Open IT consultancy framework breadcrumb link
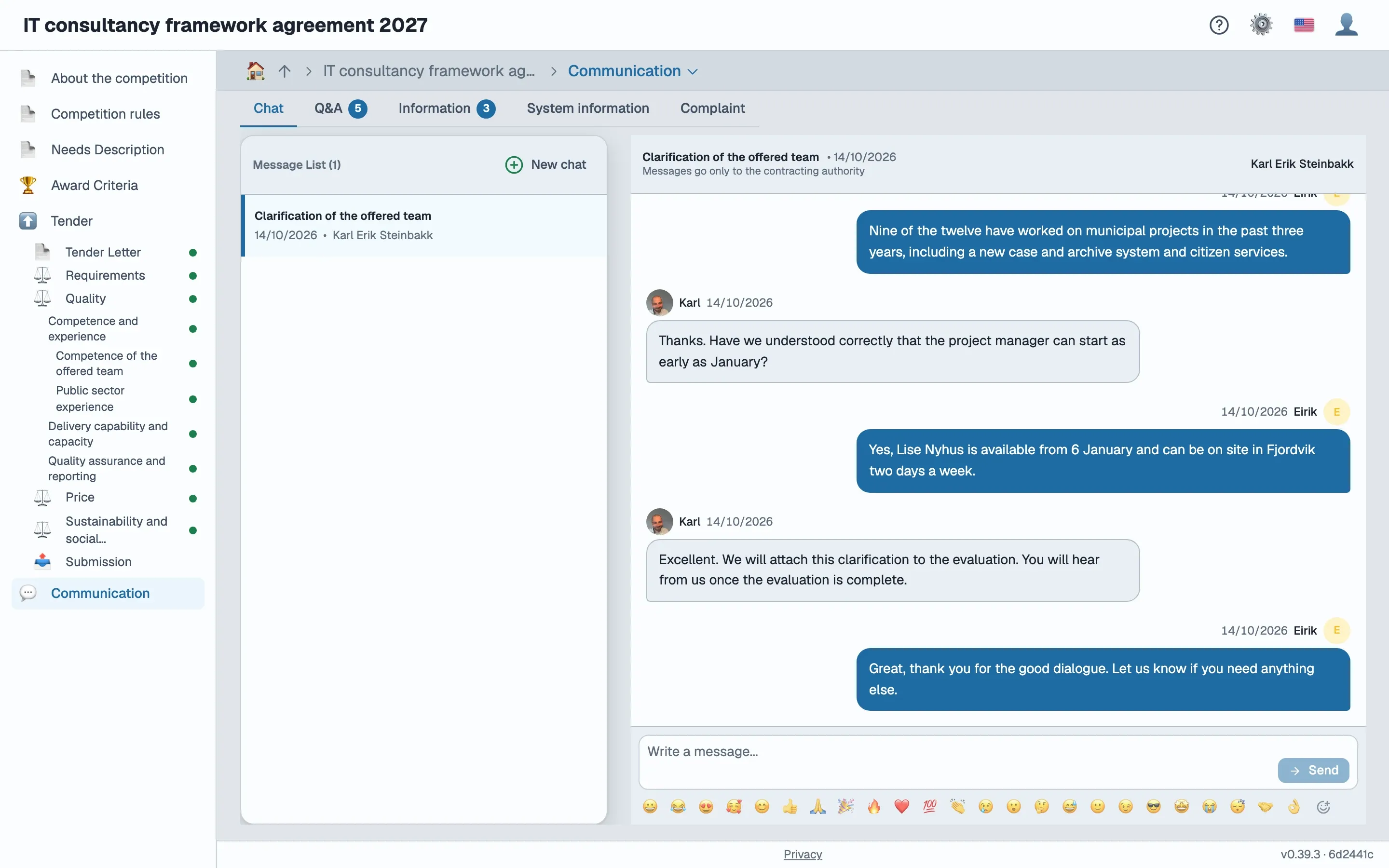 [x=429, y=71]
